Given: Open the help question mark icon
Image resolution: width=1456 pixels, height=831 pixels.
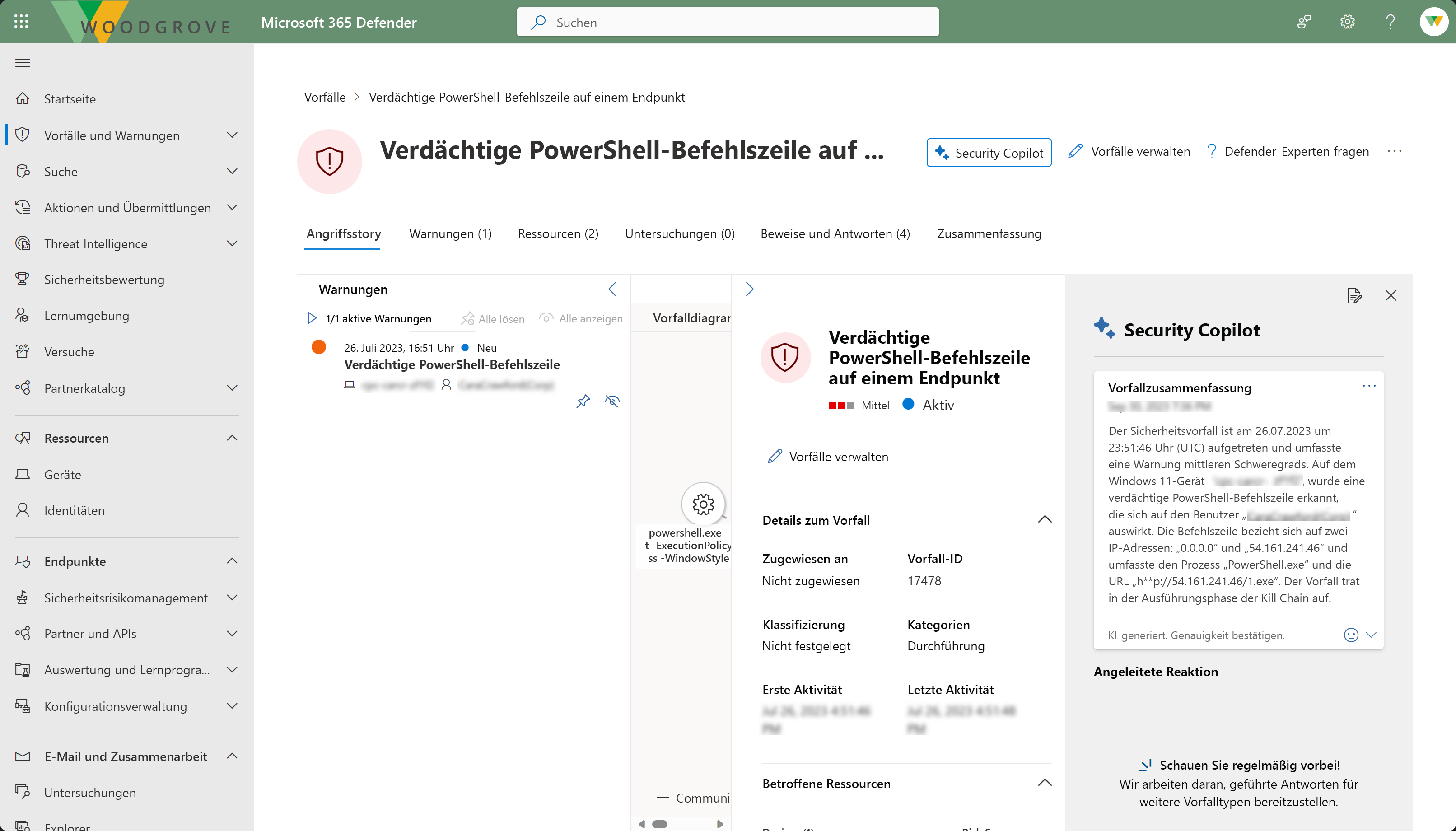Looking at the screenshot, I should coord(1391,22).
